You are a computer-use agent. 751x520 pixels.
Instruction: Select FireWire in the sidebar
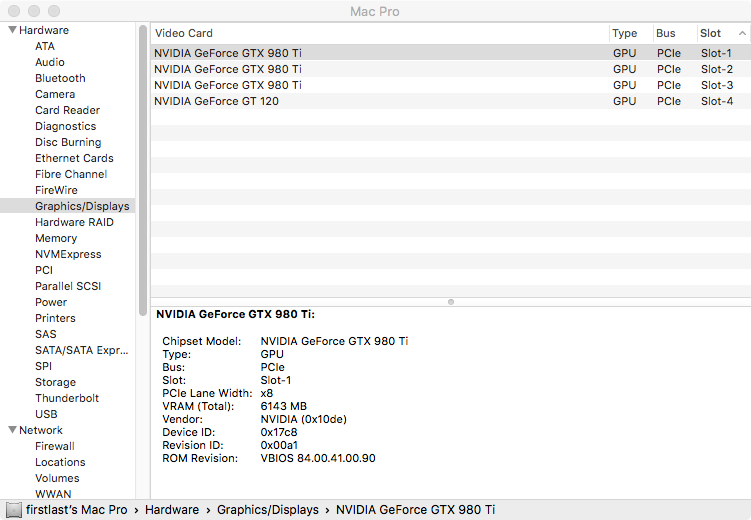(x=56, y=190)
